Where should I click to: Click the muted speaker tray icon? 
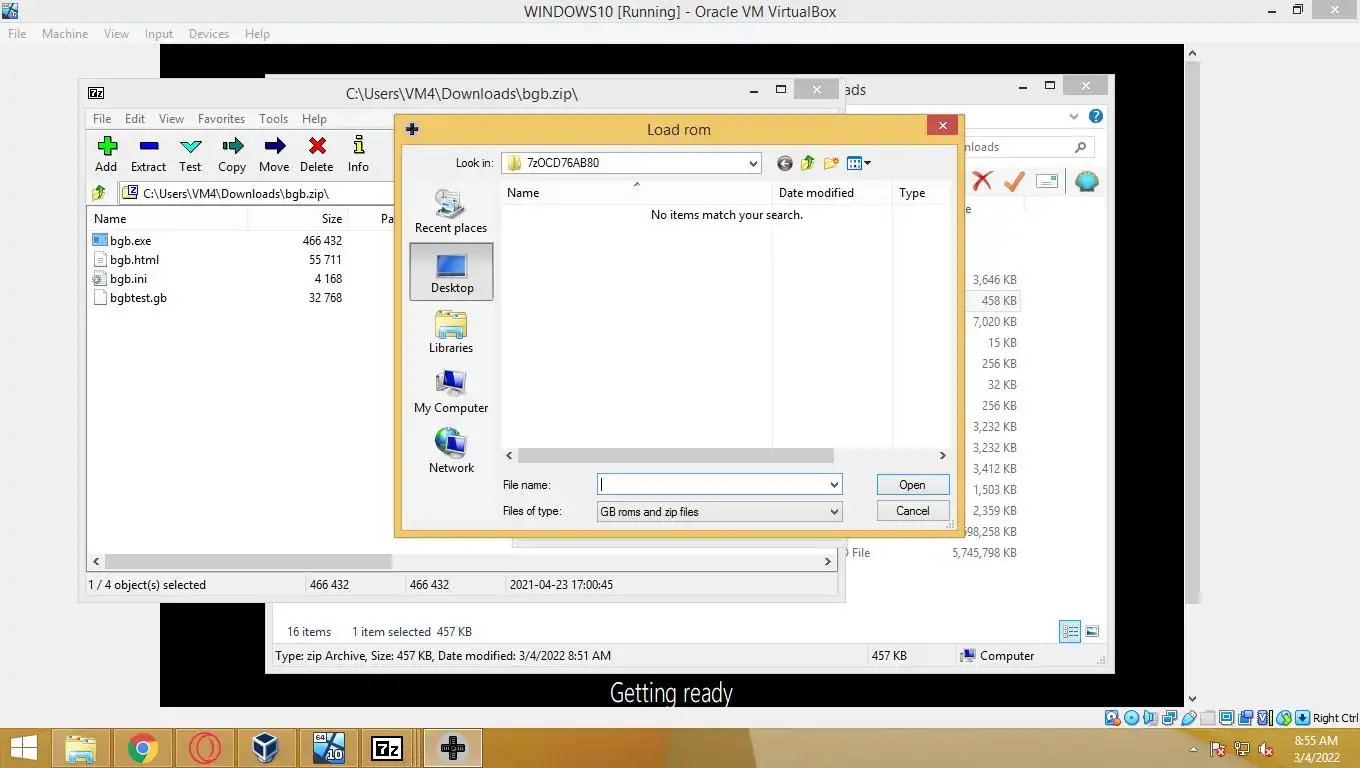tap(1266, 749)
